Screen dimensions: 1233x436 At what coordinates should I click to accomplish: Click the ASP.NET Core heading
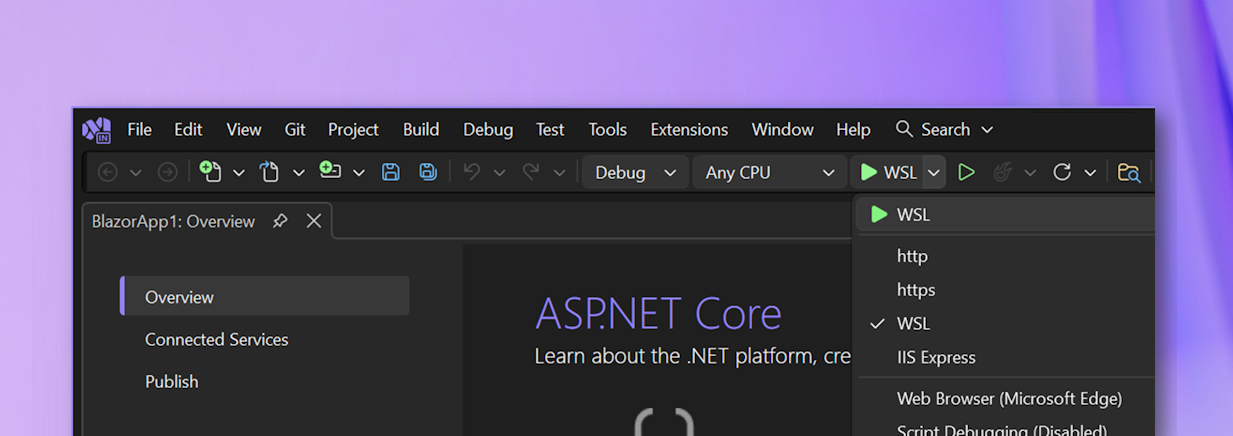(x=658, y=313)
